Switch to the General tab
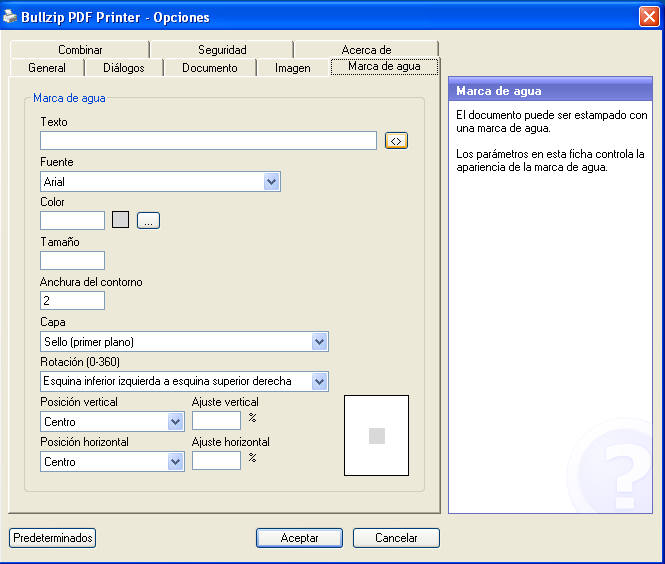665x564 pixels. 47,68
